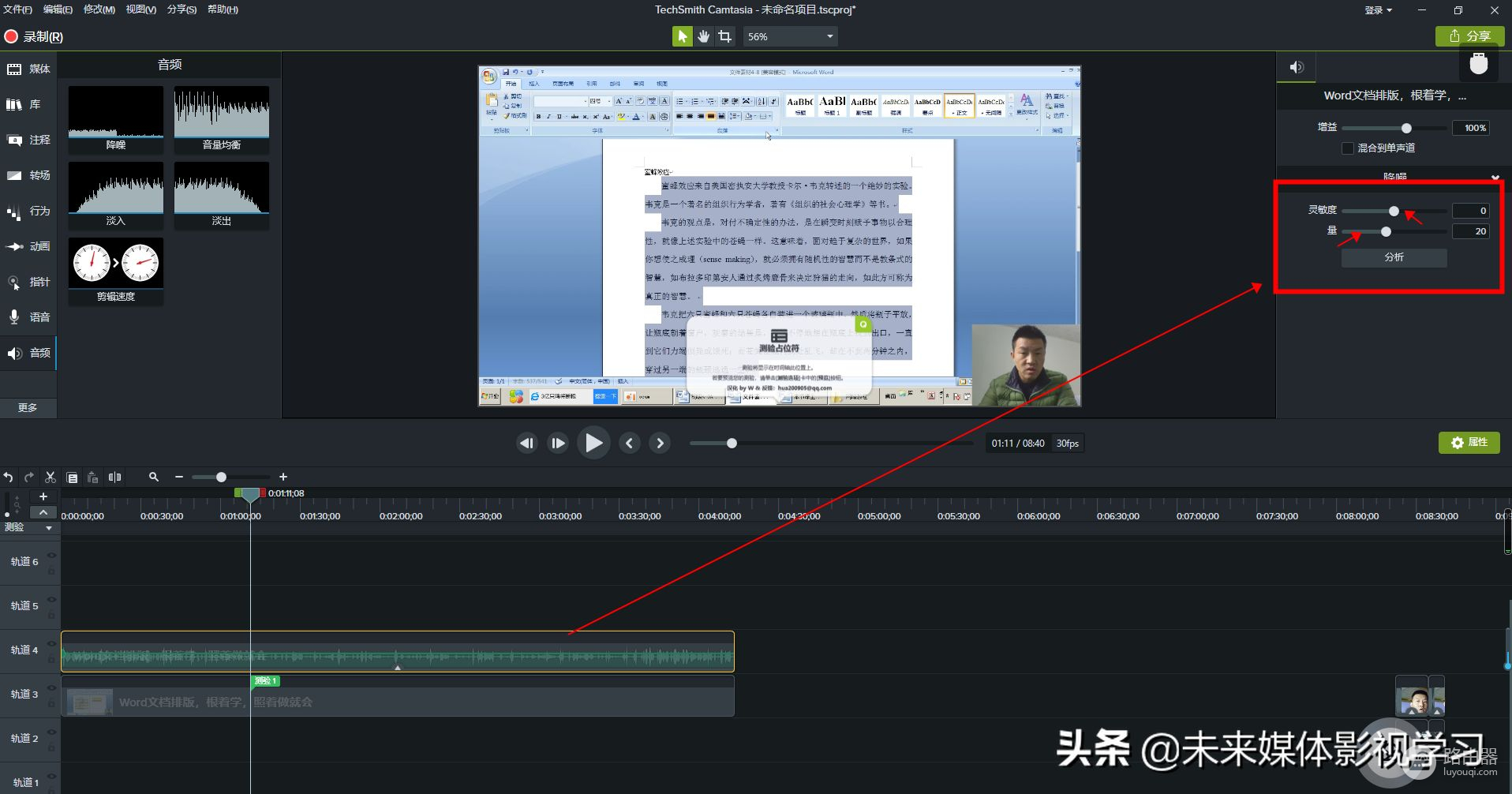The width and height of the screenshot is (1512, 794).
Task: Click the split clip icon
Action: coord(115,477)
